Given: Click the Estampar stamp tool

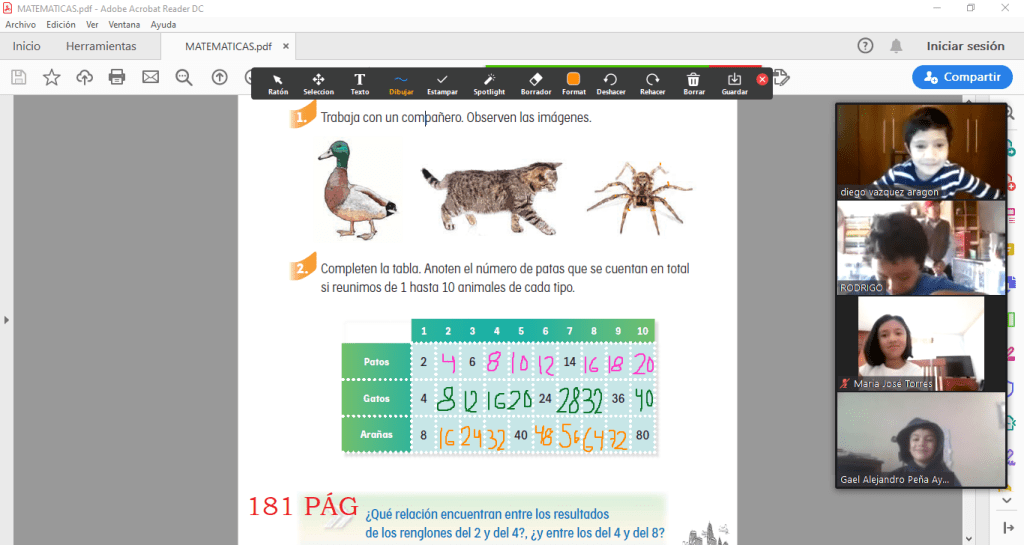Looking at the screenshot, I should pos(442,83).
